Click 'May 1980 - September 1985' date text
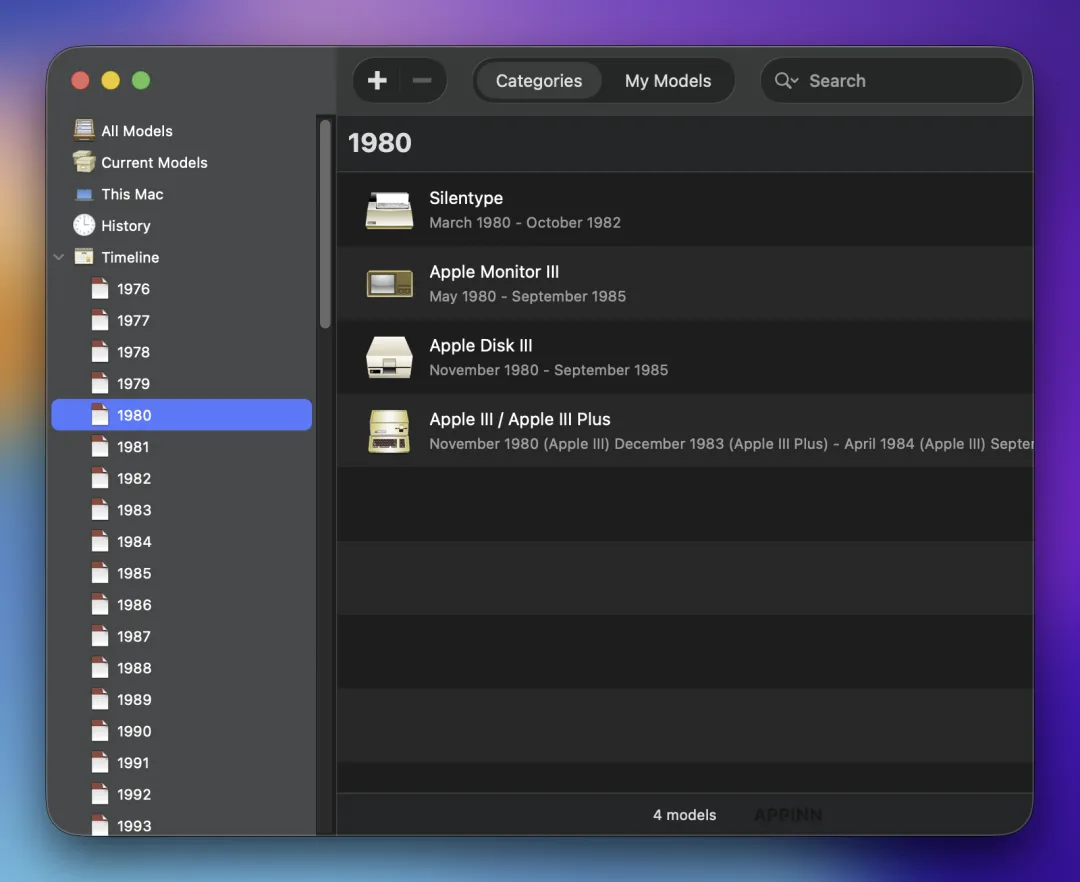 [x=528, y=296]
